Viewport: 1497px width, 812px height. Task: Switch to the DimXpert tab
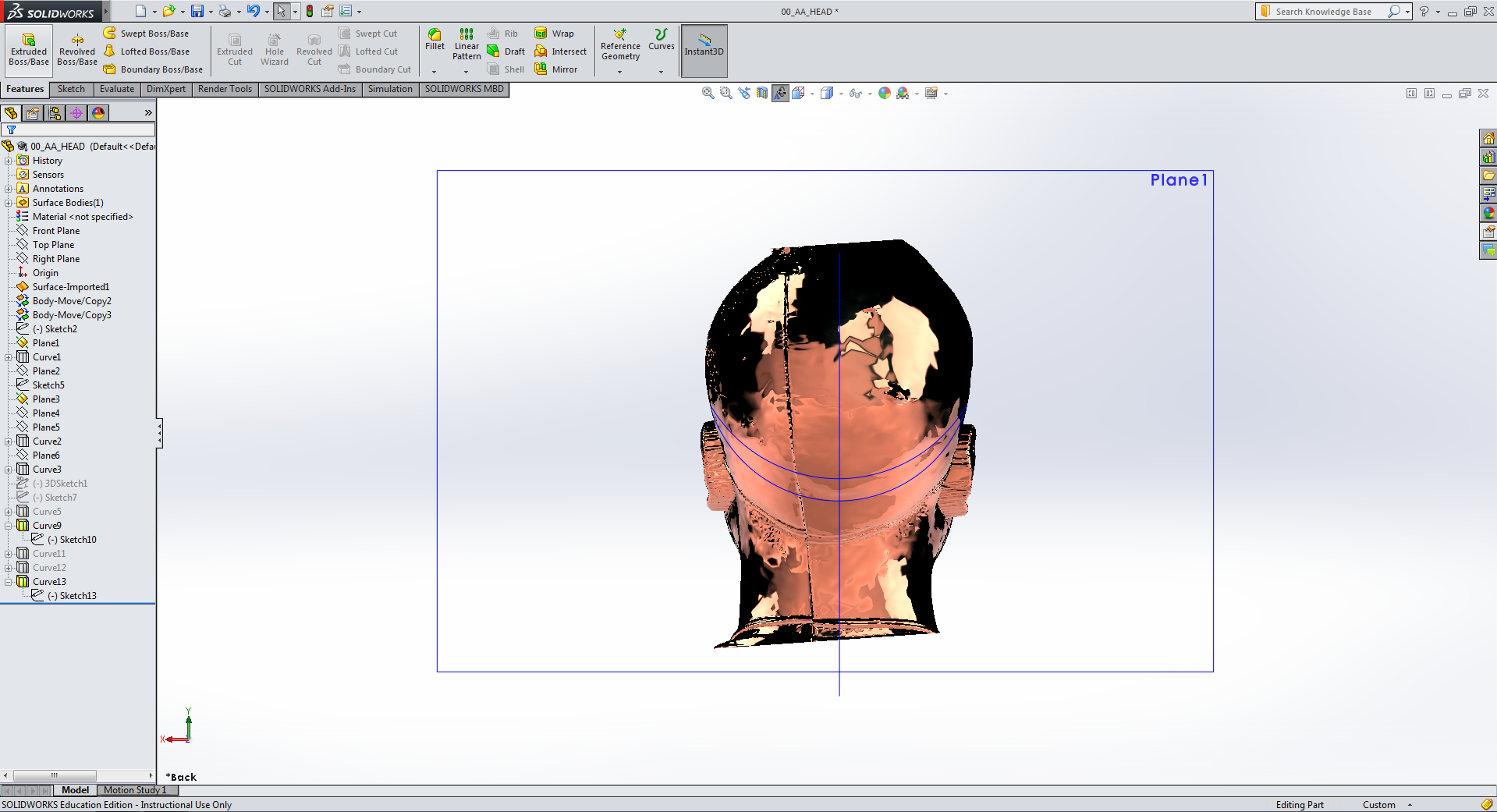point(166,89)
